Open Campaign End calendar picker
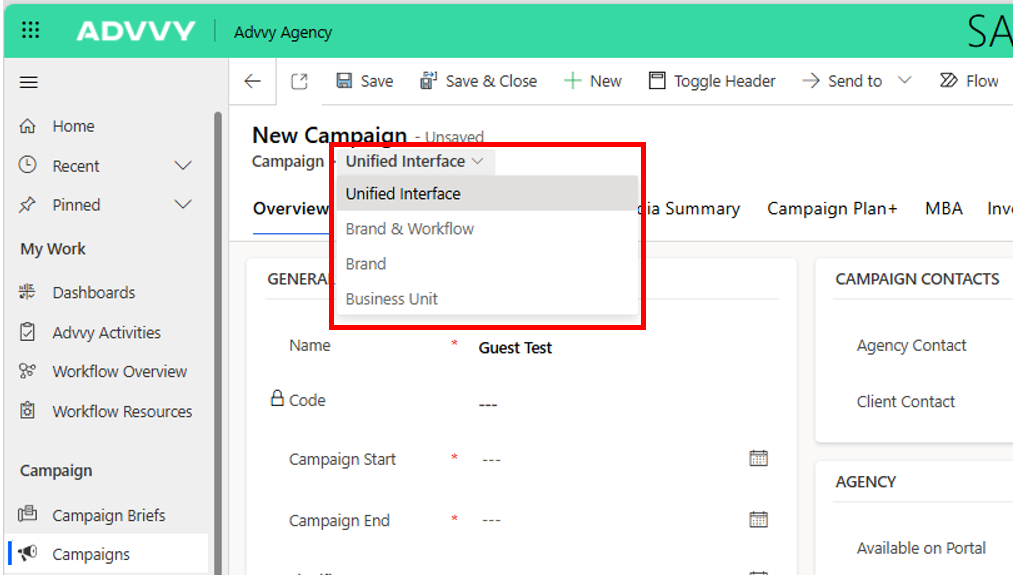Image resolution: width=1013 pixels, height=583 pixels. [759, 519]
